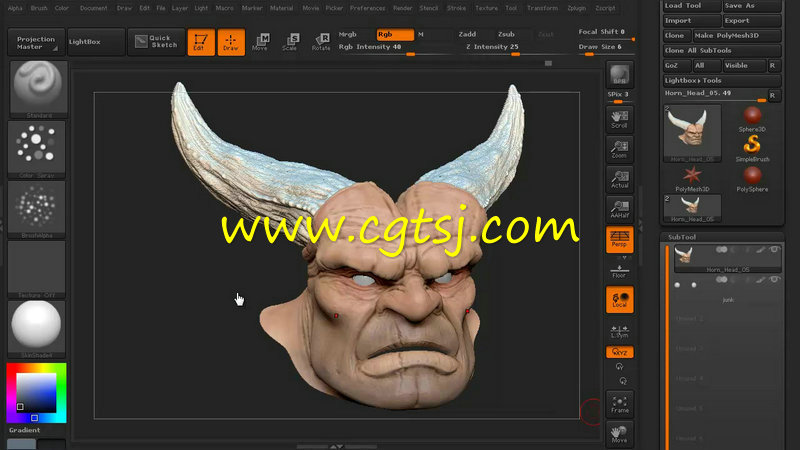Click the BPR render button
Image resolution: width=800 pixels, height=450 pixels.
coord(620,75)
